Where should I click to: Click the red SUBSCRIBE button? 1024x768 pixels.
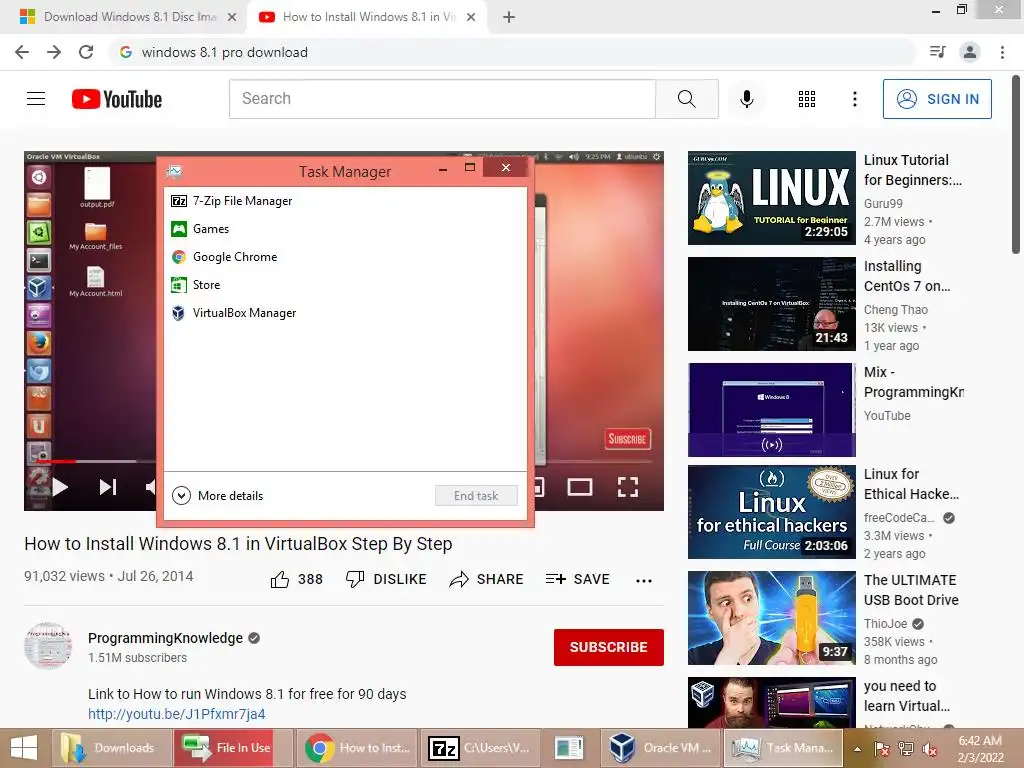tap(609, 647)
